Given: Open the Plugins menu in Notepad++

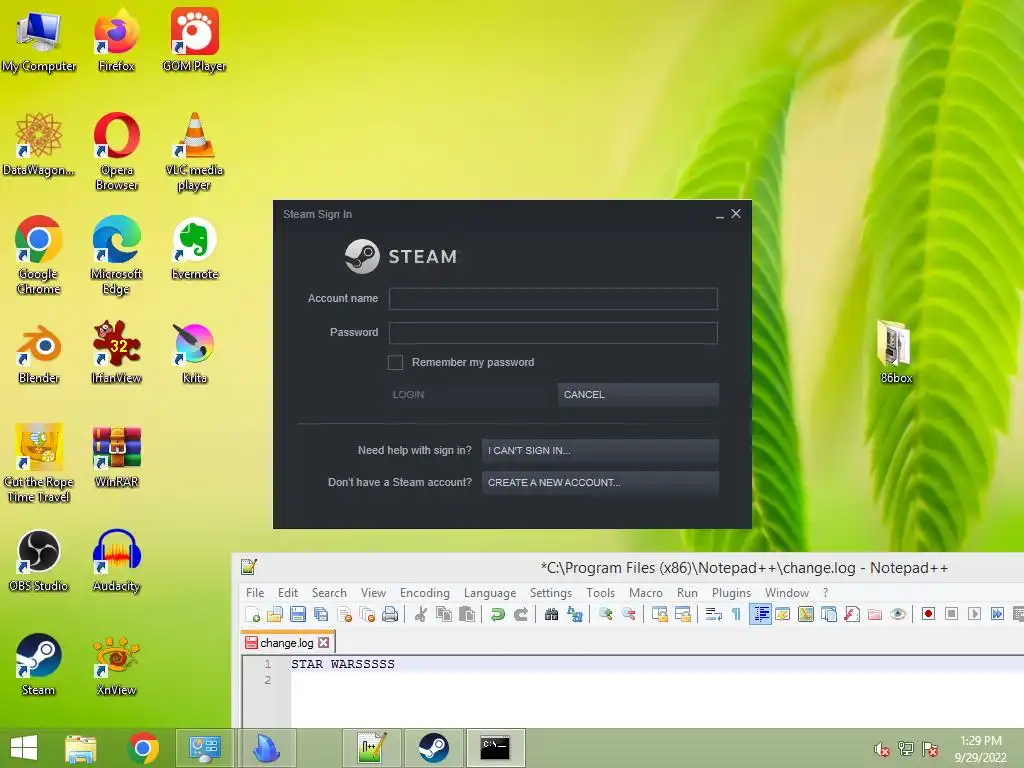Looking at the screenshot, I should coord(731,592).
